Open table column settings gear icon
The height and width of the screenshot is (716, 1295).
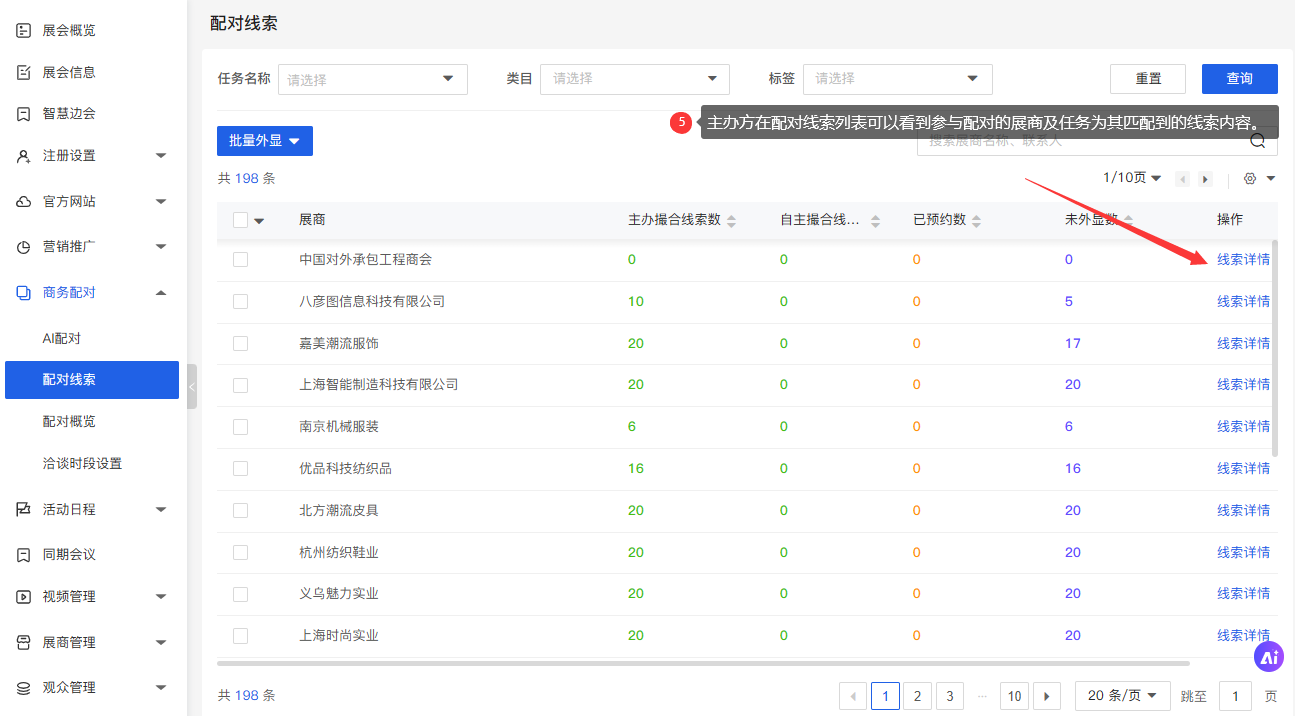[x=1249, y=179]
